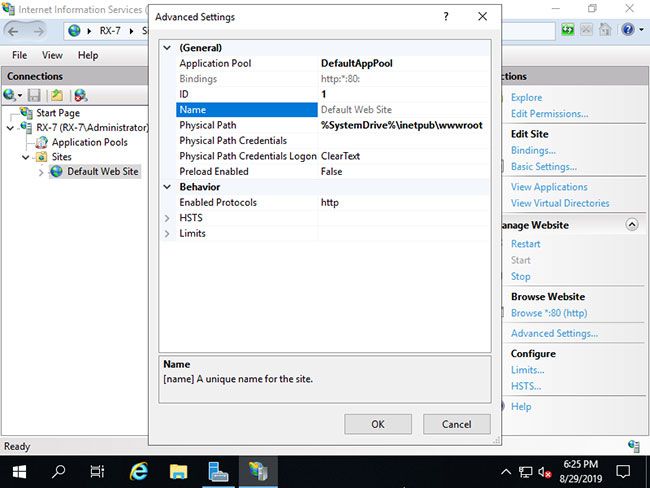Click the stop icon in IIS toolbar
The image size is (650, 488).
tap(586, 29)
